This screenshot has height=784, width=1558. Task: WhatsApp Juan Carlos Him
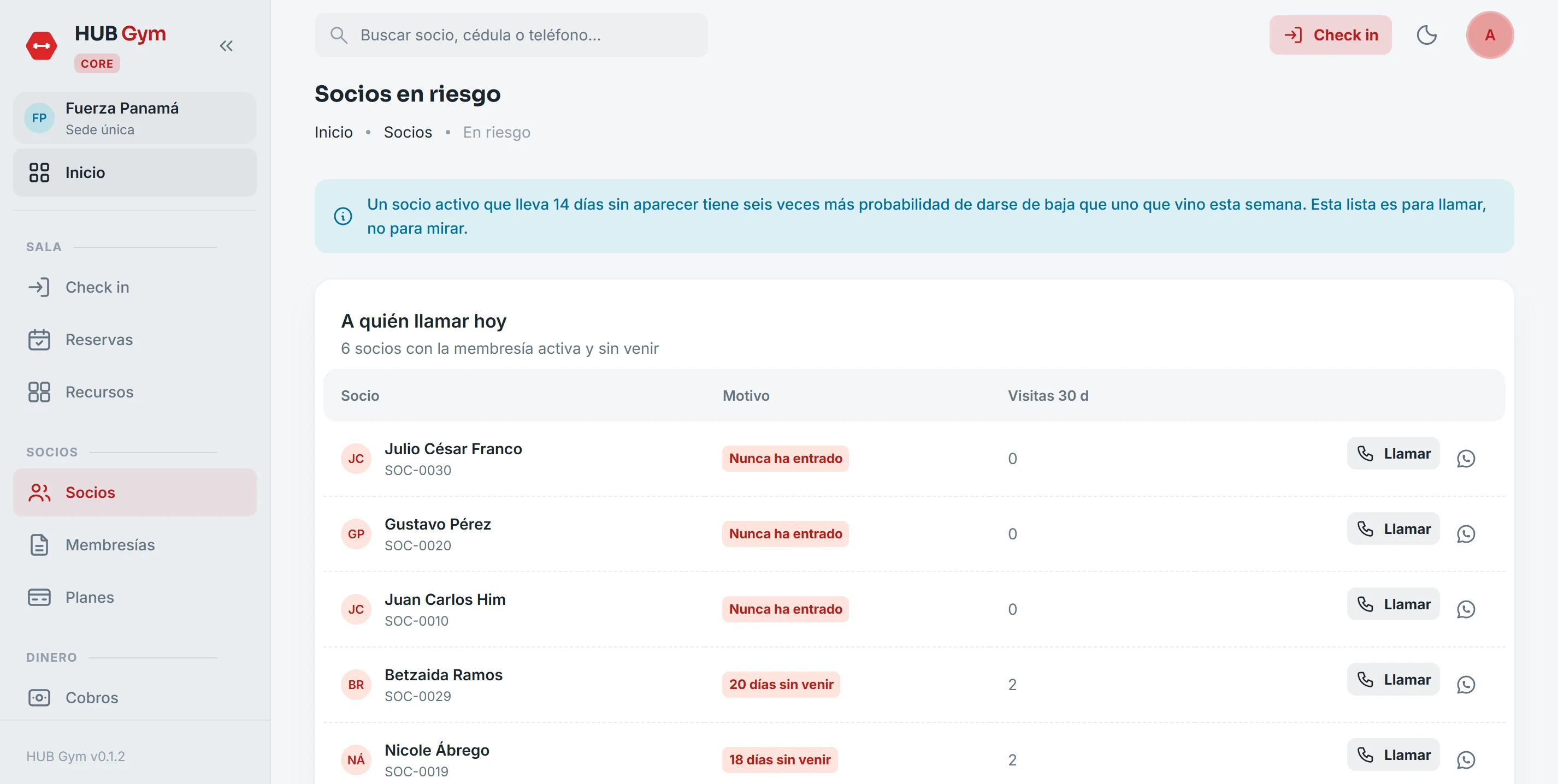1466,609
